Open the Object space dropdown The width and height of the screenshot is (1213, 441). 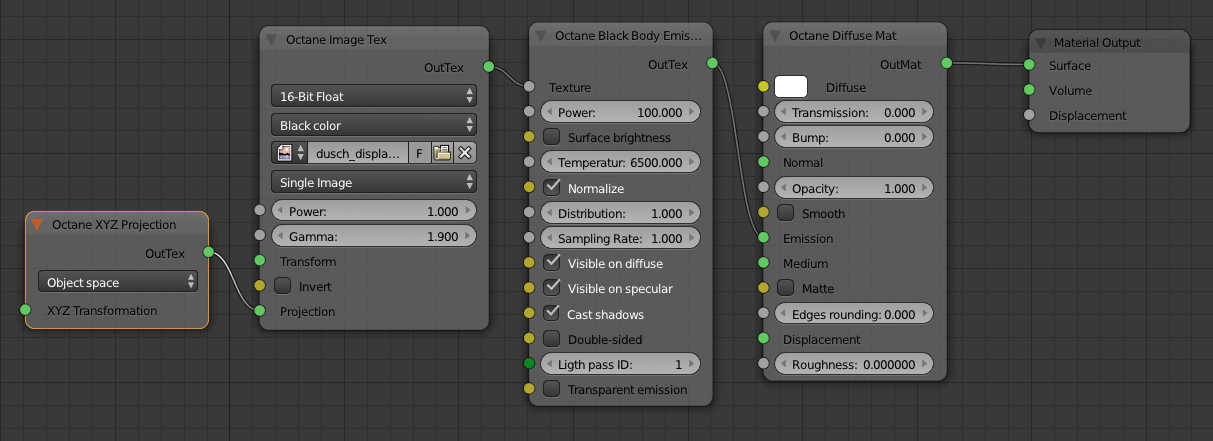coord(118,283)
